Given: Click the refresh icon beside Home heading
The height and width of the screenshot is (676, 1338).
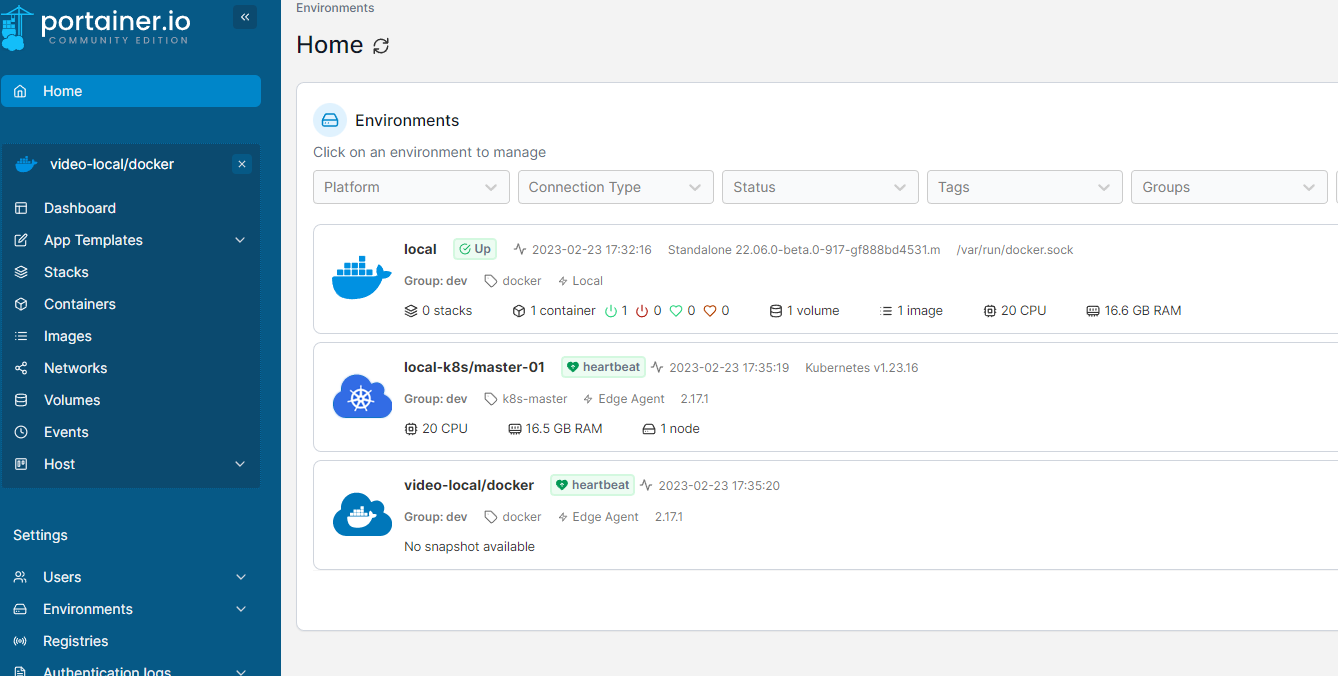Looking at the screenshot, I should tap(381, 46).
